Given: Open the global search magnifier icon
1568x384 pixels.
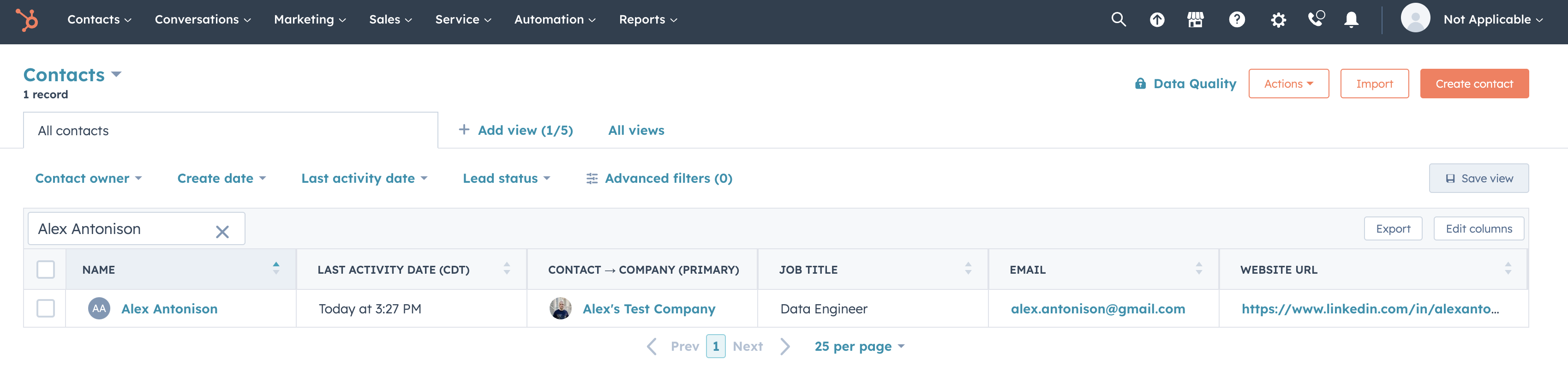Looking at the screenshot, I should tap(1118, 19).
